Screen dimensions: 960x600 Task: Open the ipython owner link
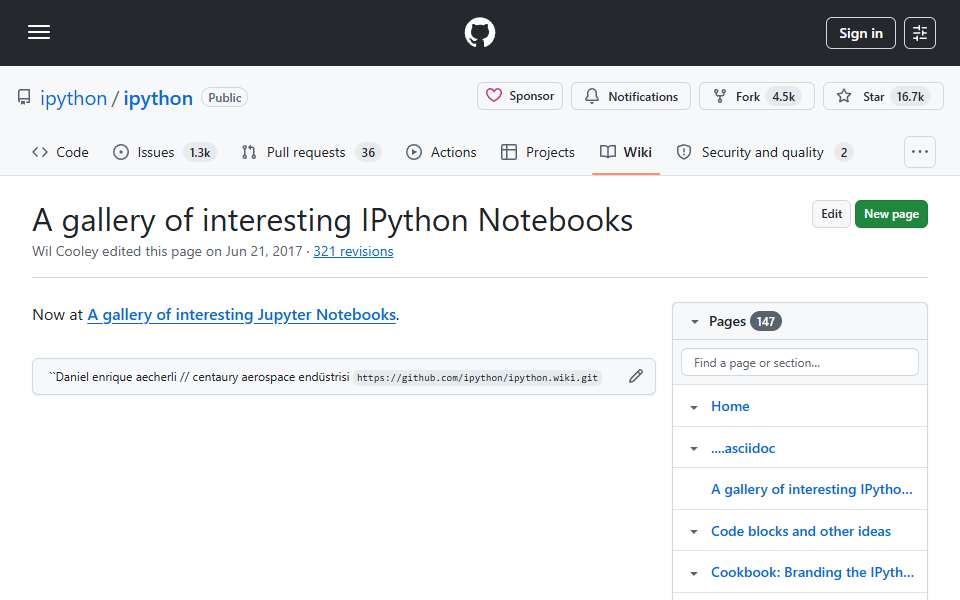tap(73, 98)
